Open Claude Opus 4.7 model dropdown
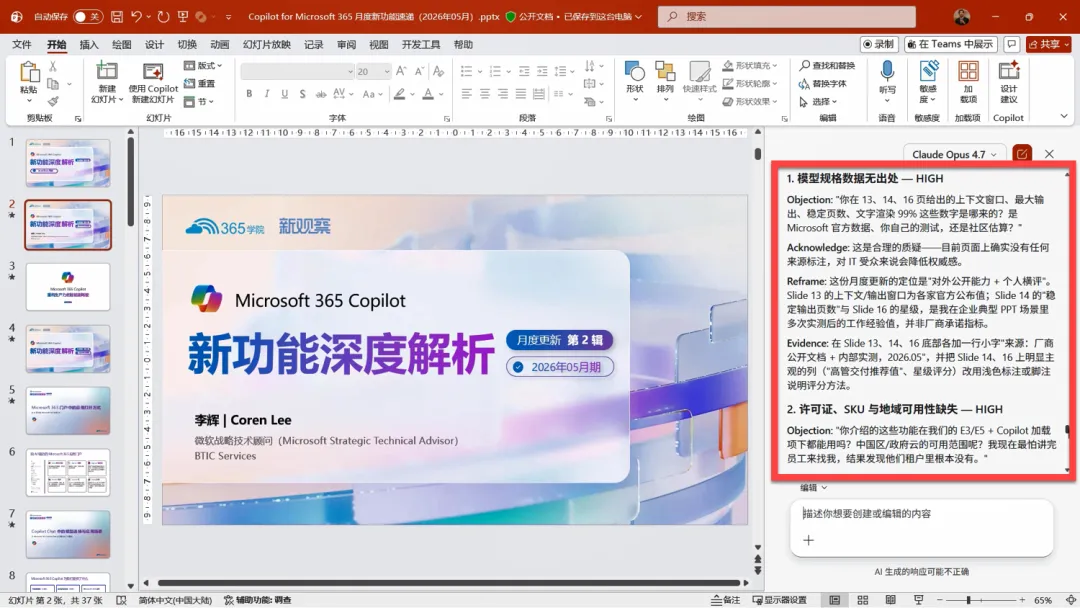The image size is (1080, 608). tap(954, 154)
